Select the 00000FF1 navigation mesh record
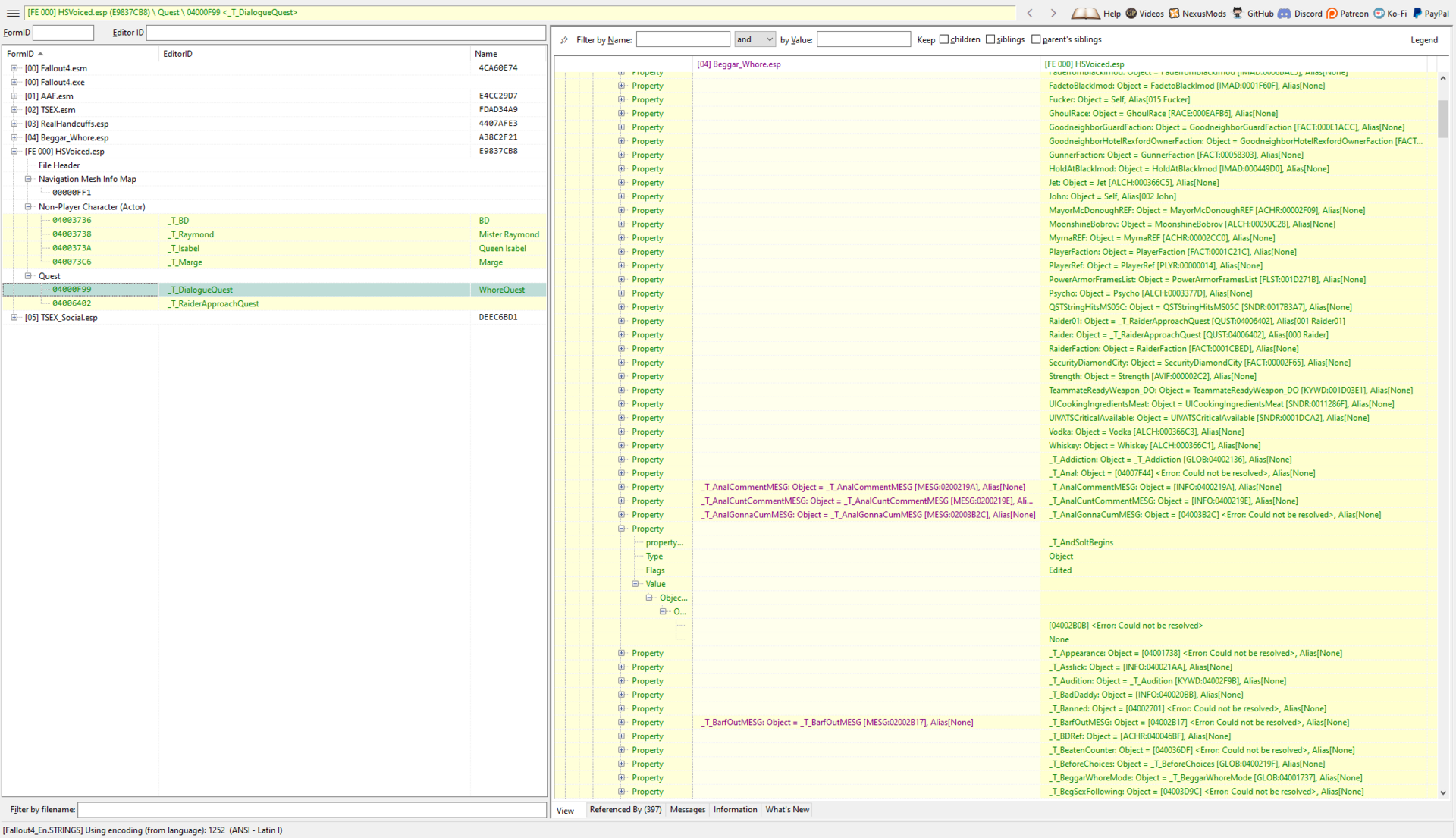This screenshot has height=838, width=1456. (71, 193)
